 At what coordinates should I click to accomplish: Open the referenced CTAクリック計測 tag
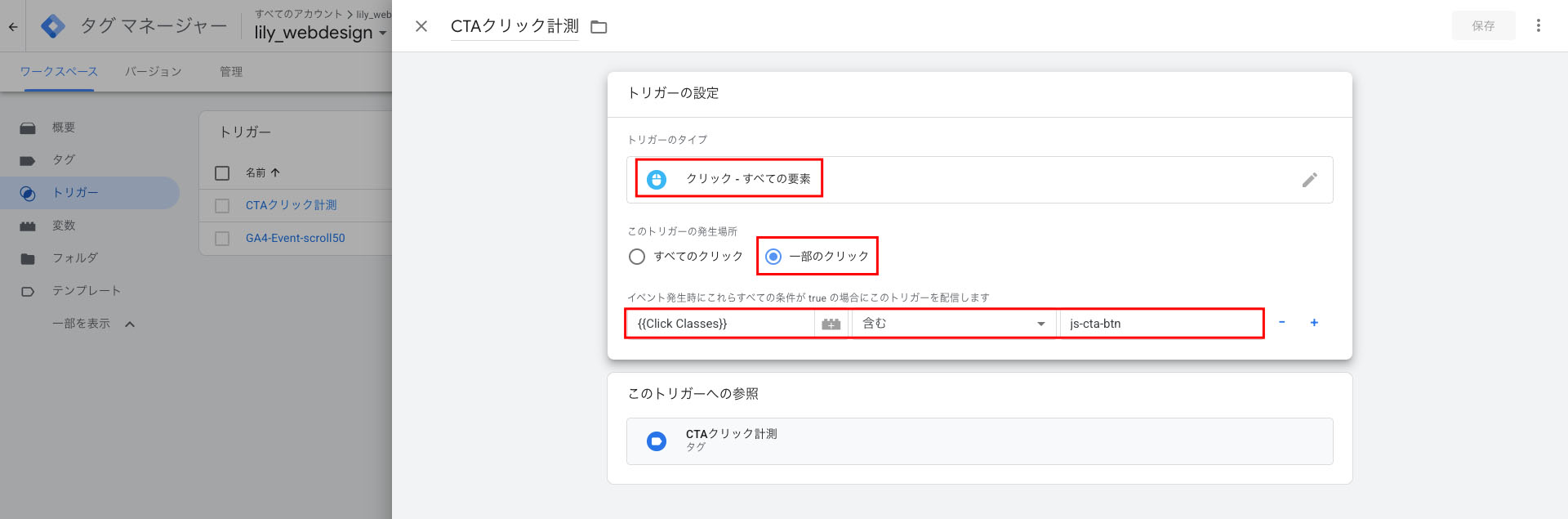979,441
